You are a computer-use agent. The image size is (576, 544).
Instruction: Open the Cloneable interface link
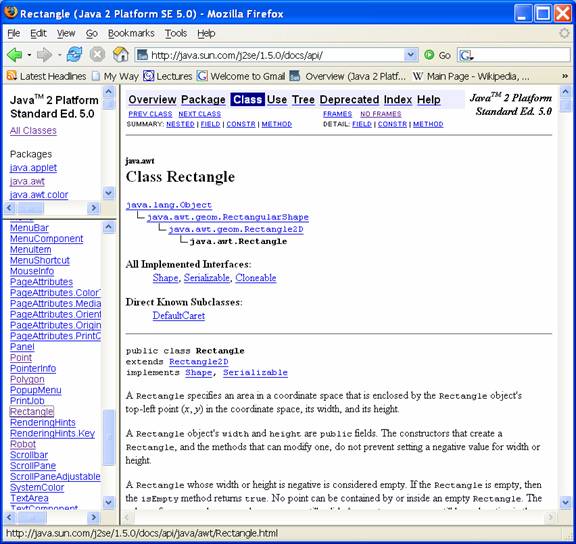256,278
